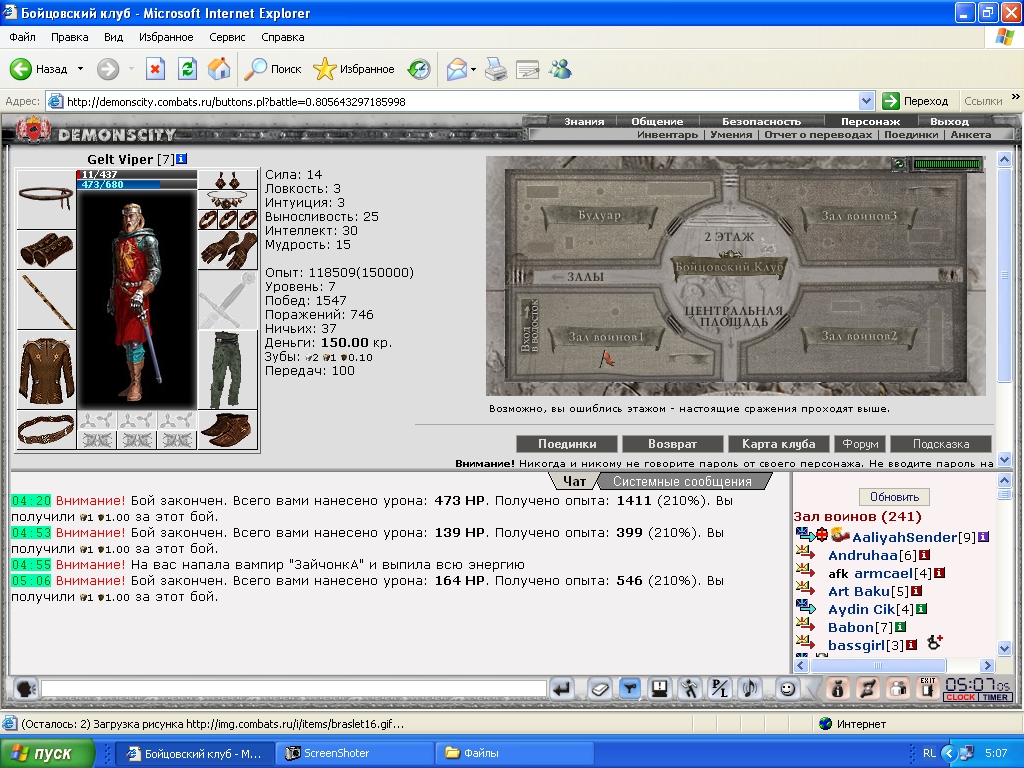
Task: Click Art Baku's red info icon
Action: click(x=916, y=591)
